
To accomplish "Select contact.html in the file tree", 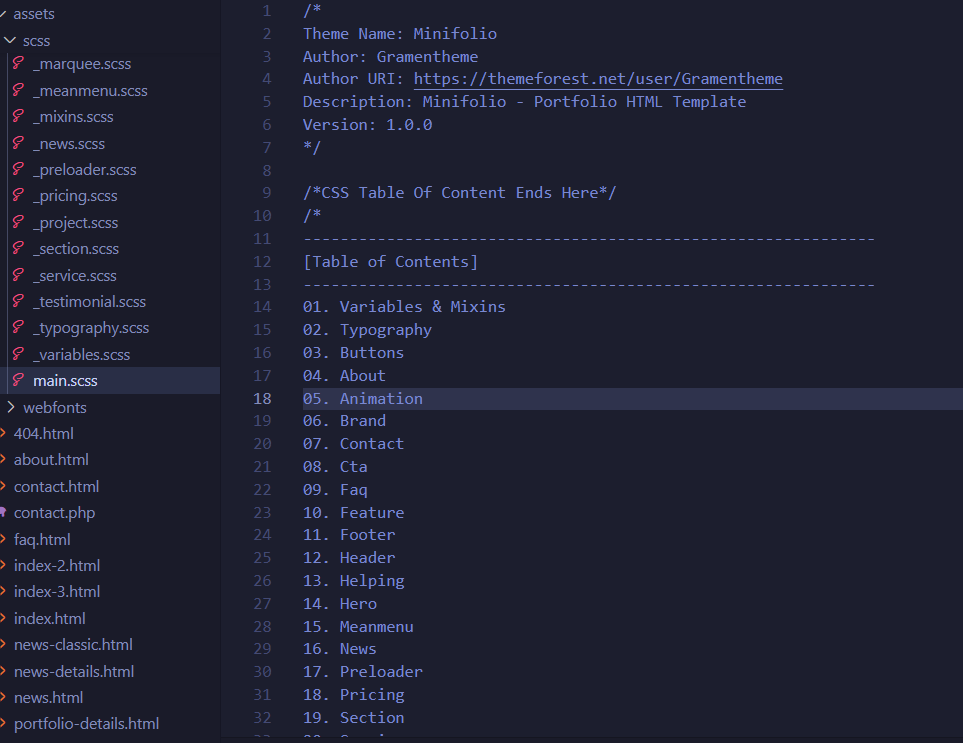I will pyautogui.click(x=57, y=486).
